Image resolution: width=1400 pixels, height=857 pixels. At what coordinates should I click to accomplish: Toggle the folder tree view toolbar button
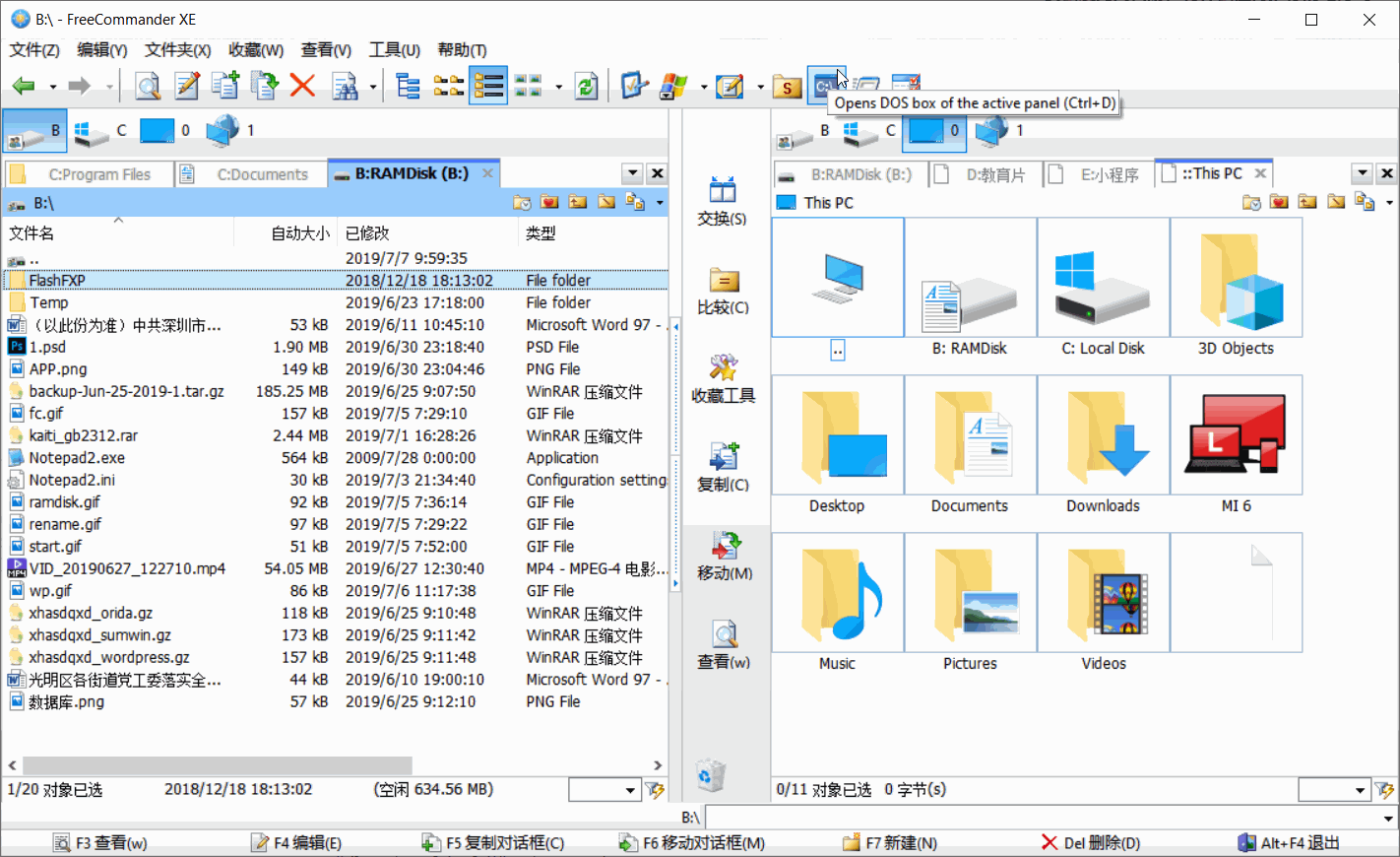pyautogui.click(x=408, y=87)
